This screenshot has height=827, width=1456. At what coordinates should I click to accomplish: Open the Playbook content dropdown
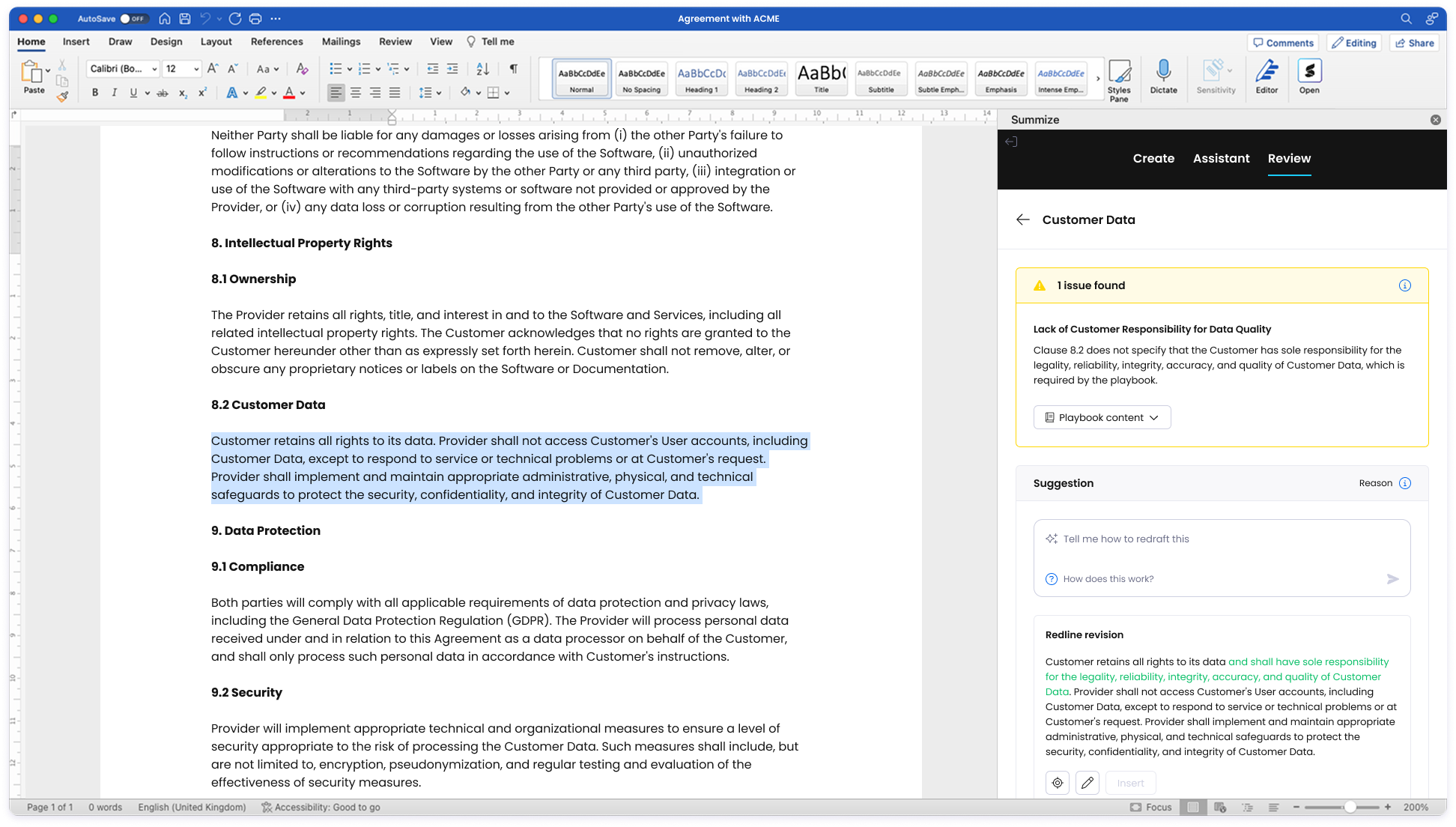click(x=1102, y=417)
